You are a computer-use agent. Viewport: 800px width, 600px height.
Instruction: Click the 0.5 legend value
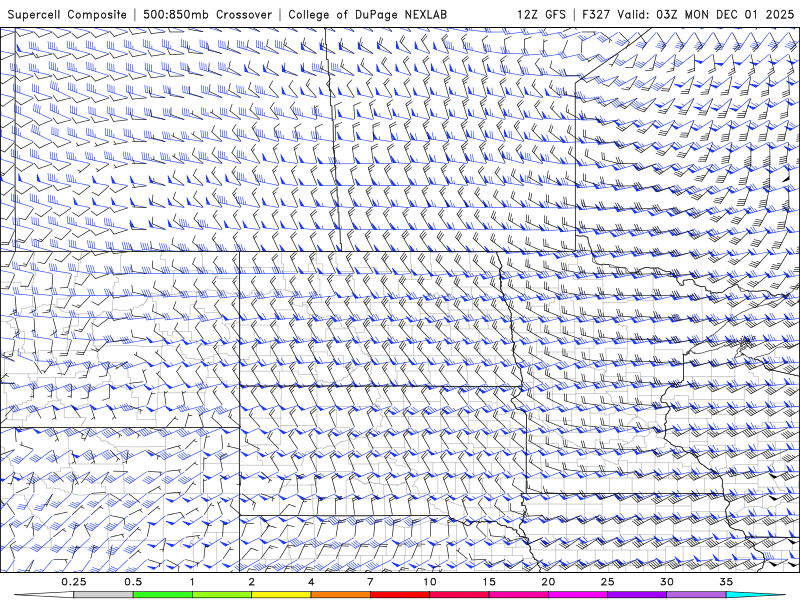click(x=133, y=582)
